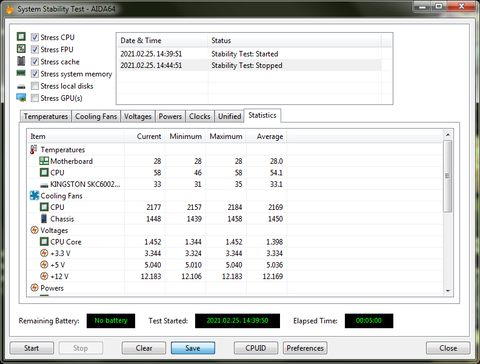Click the +12 V minimum value 12.106
Image resolution: width=480 pixels, height=364 pixels.
(x=191, y=276)
